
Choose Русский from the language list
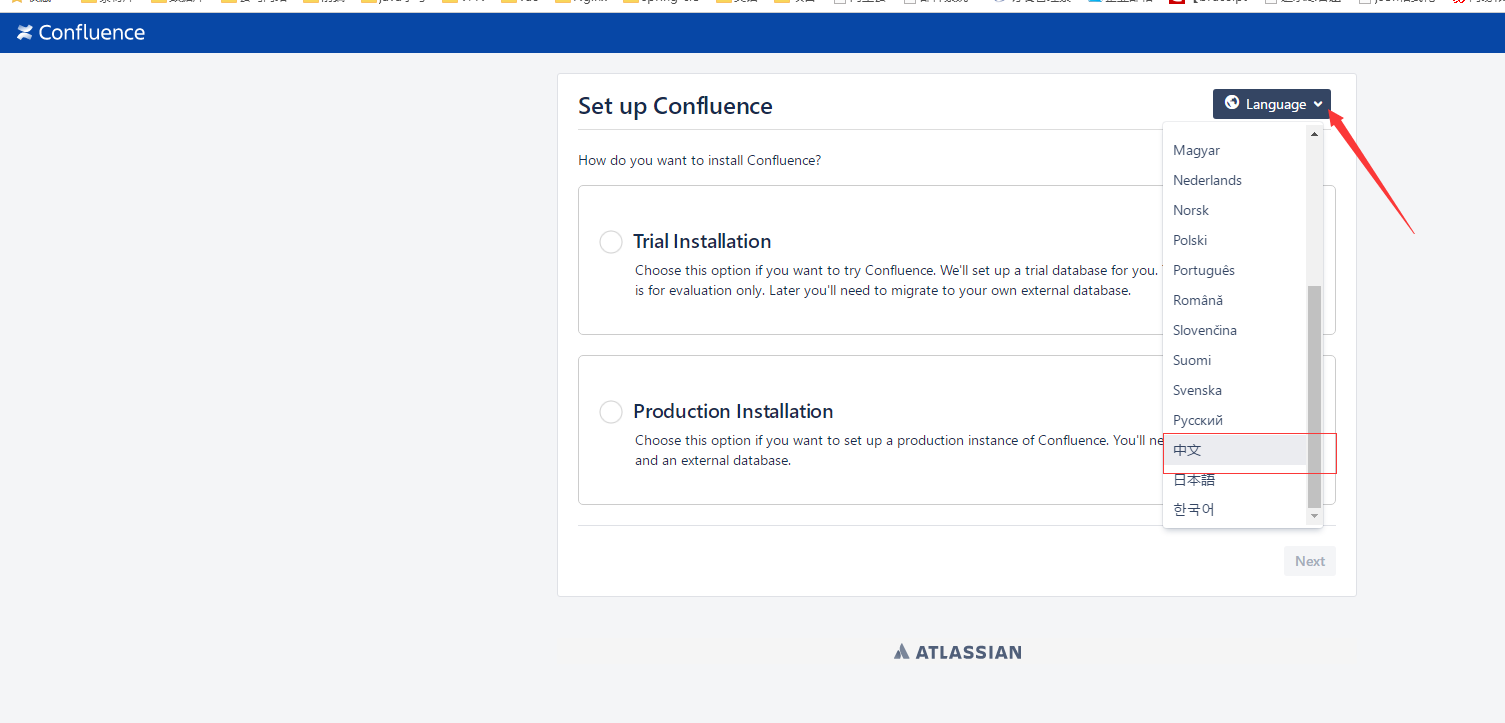pyautogui.click(x=1235, y=420)
